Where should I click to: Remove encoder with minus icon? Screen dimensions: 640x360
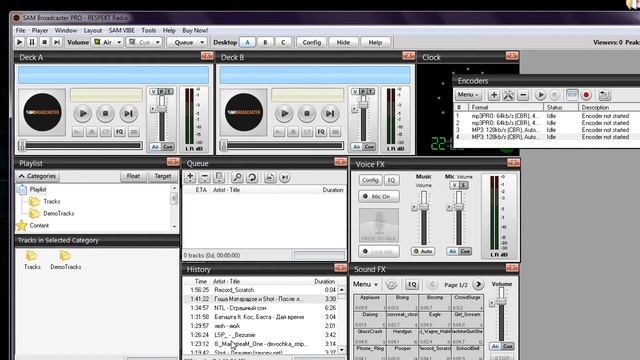523,95
